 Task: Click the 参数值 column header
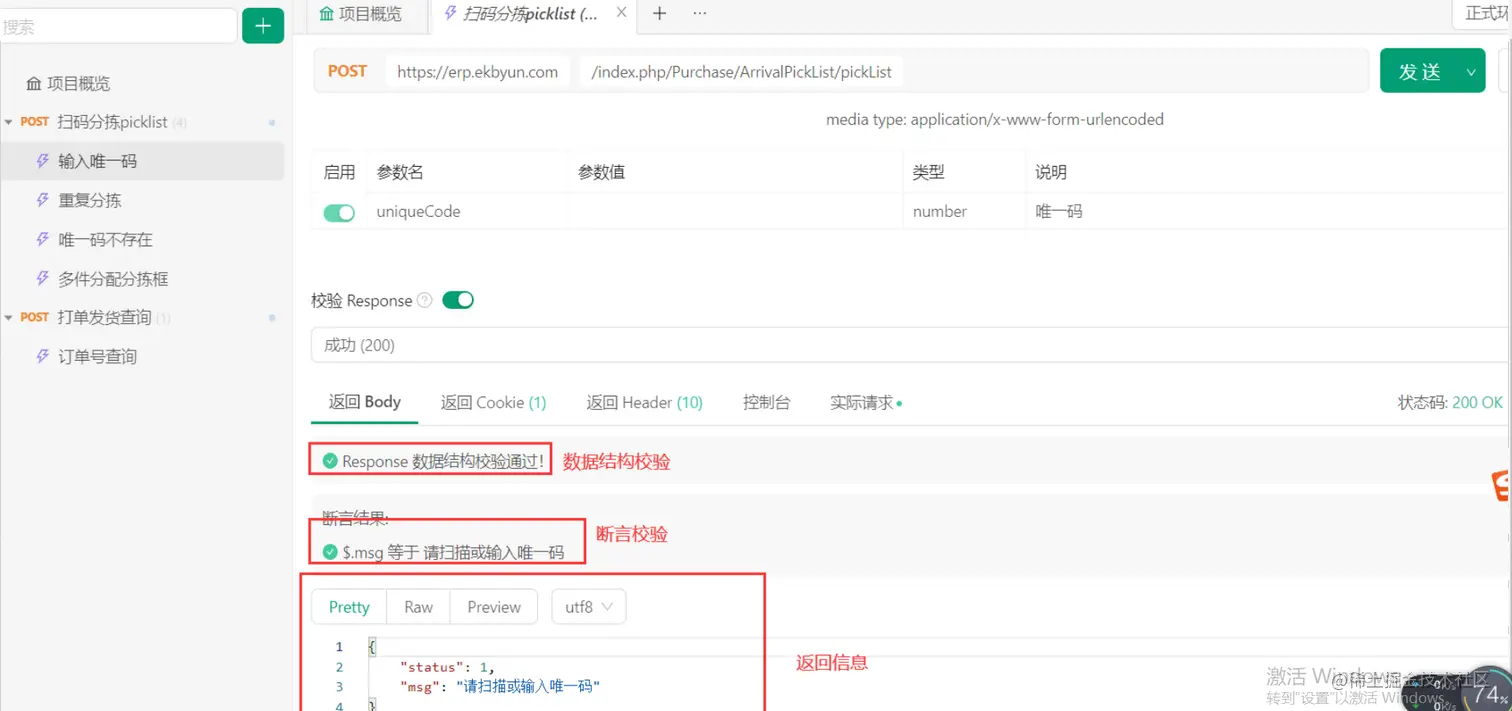(601, 172)
